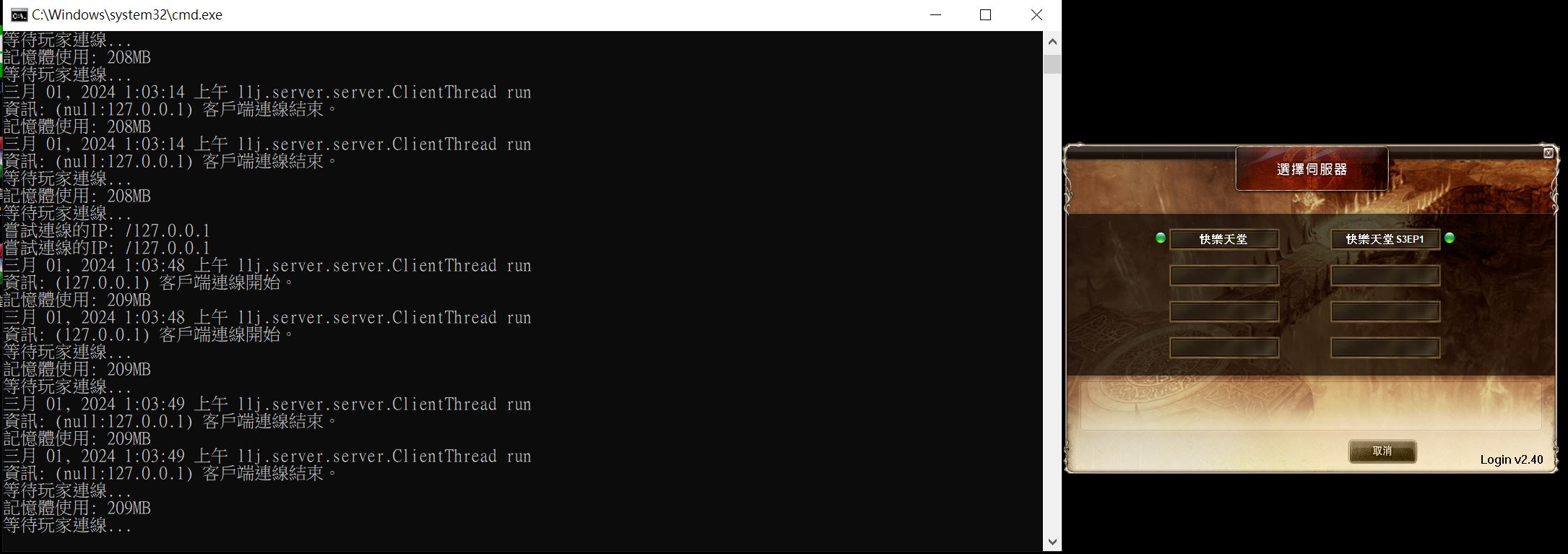Click the empty message box above 取消
The image size is (1568, 554).
pyautogui.click(x=1310, y=406)
